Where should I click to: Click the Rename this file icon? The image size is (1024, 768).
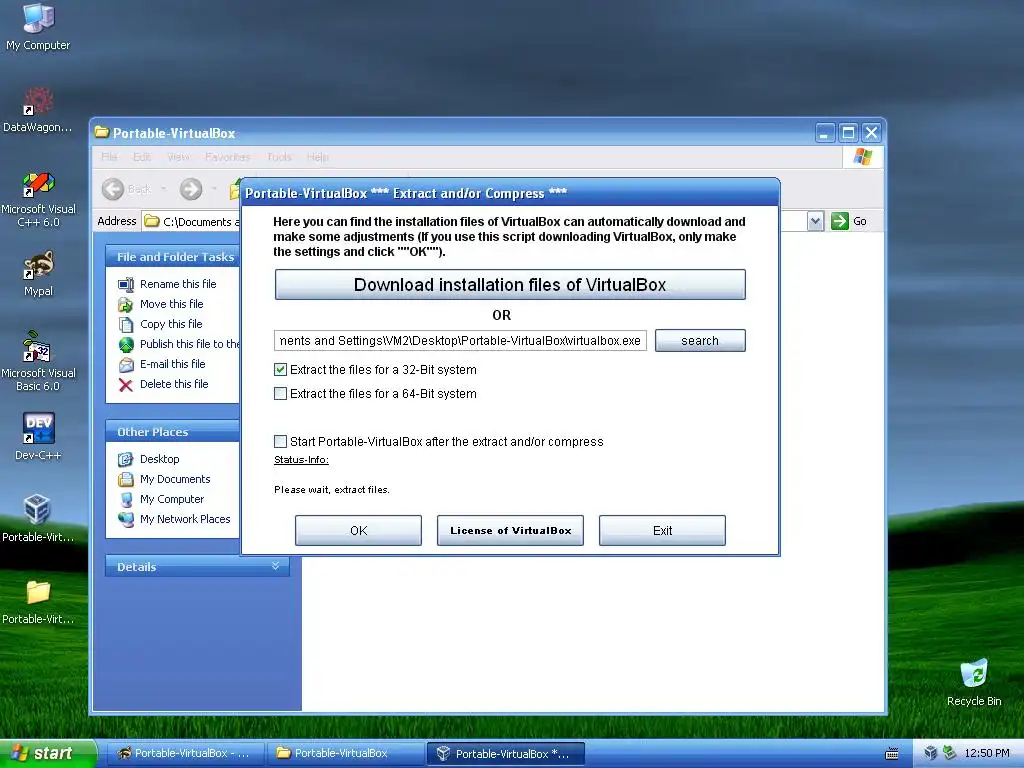[125, 284]
